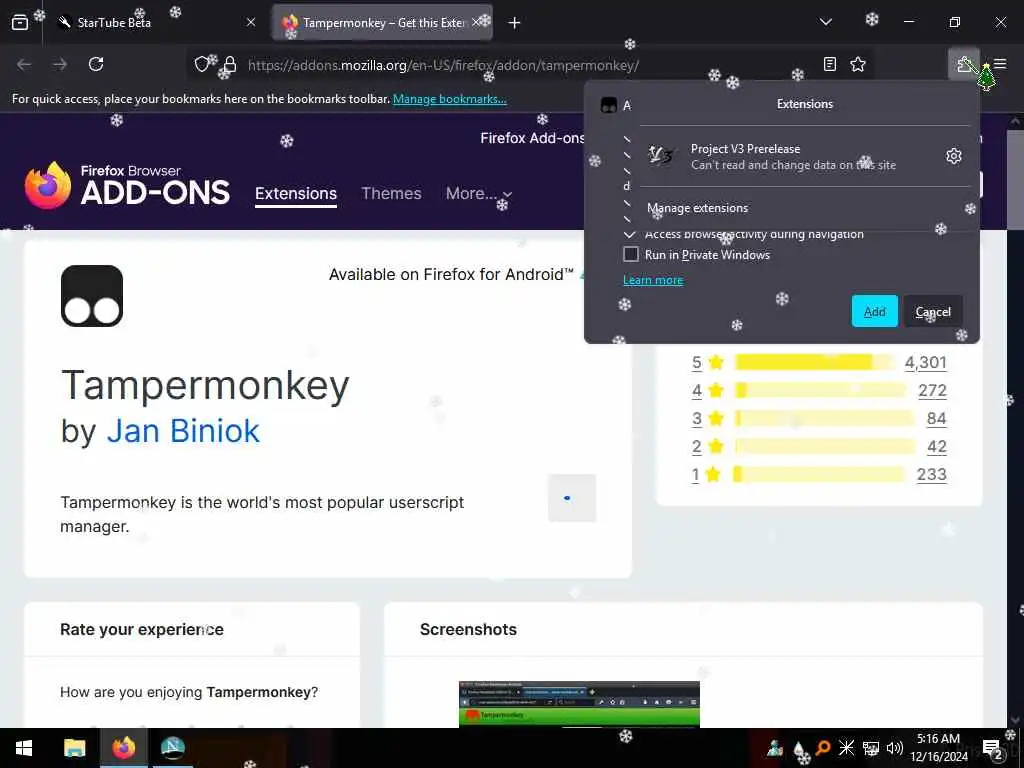Open the Extensions navigation item
This screenshot has width=1024, height=768.
pyautogui.click(x=296, y=193)
